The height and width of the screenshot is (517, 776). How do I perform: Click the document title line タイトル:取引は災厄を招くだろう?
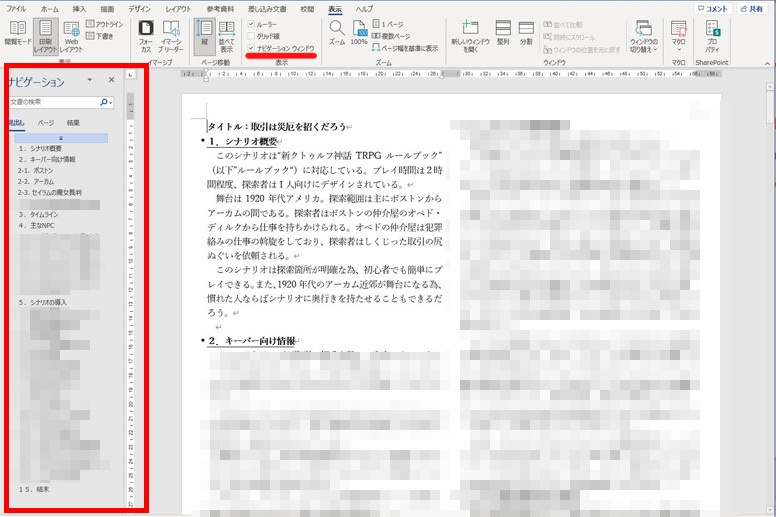277,127
